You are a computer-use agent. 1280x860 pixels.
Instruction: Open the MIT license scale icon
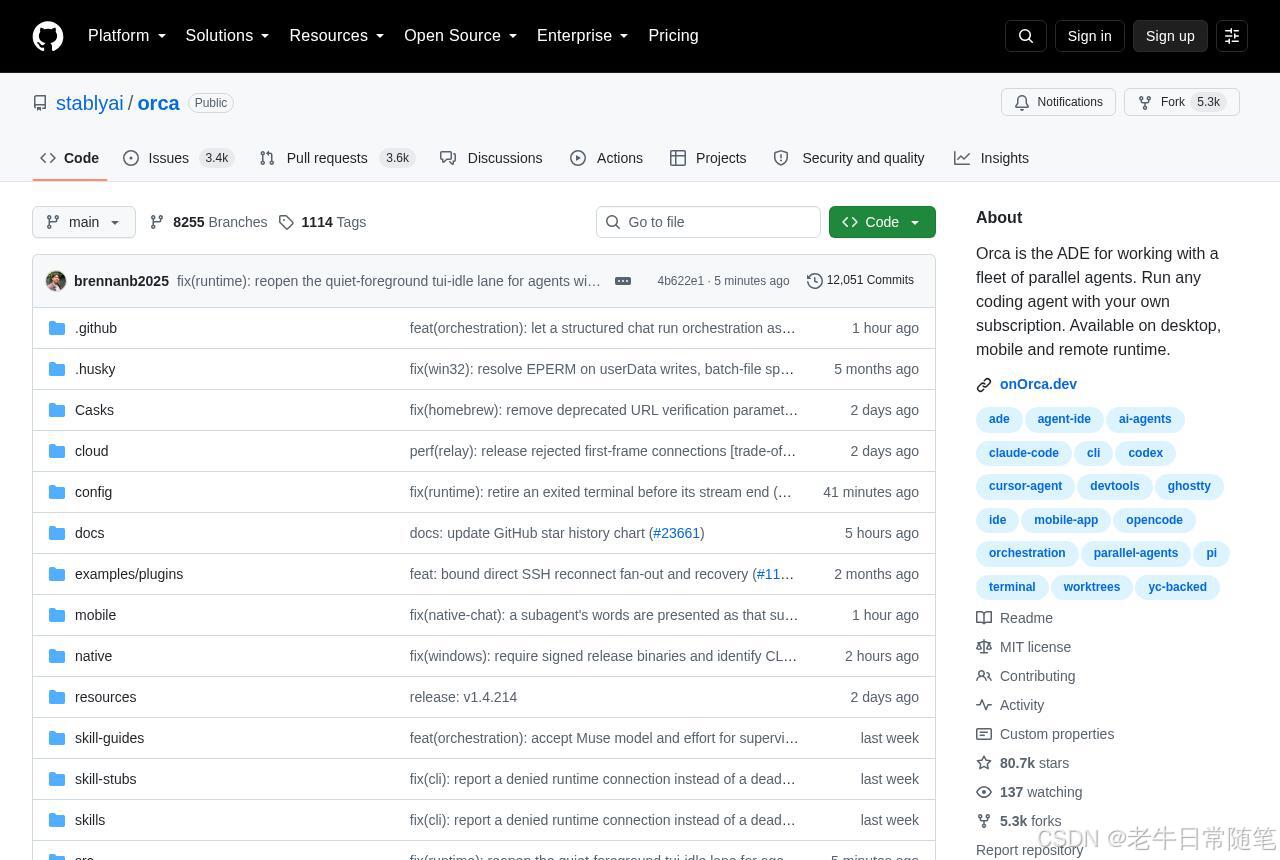[x=984, y=647]
